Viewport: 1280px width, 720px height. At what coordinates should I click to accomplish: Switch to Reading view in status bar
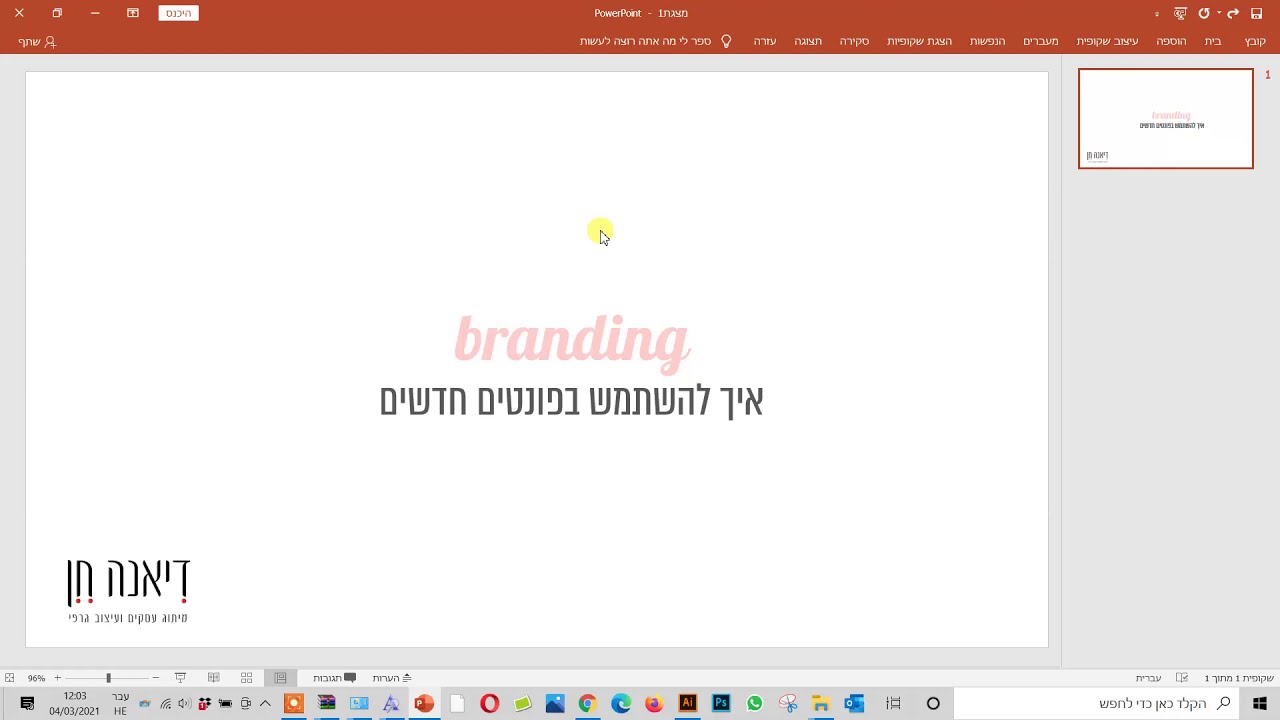pyautogui.click(x=213, y=678)
